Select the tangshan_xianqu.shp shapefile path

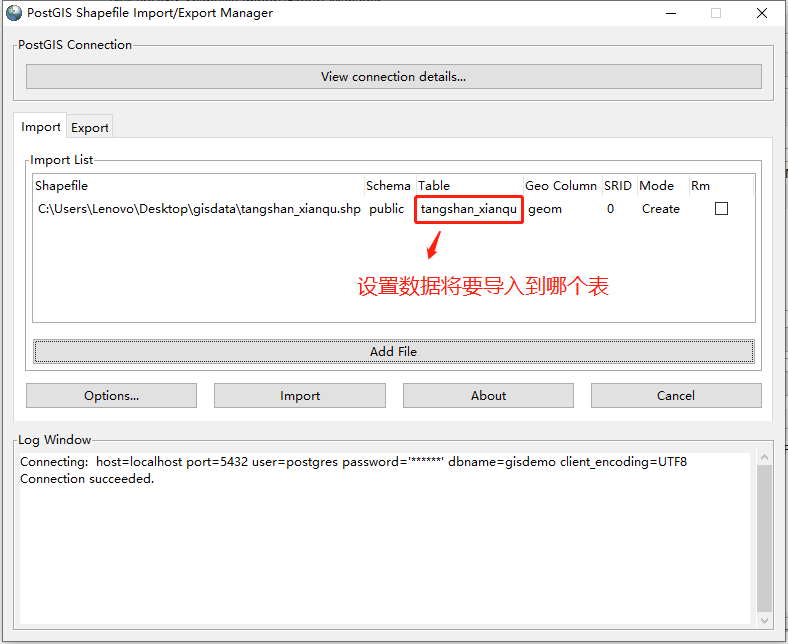click(x=199, y=209)
